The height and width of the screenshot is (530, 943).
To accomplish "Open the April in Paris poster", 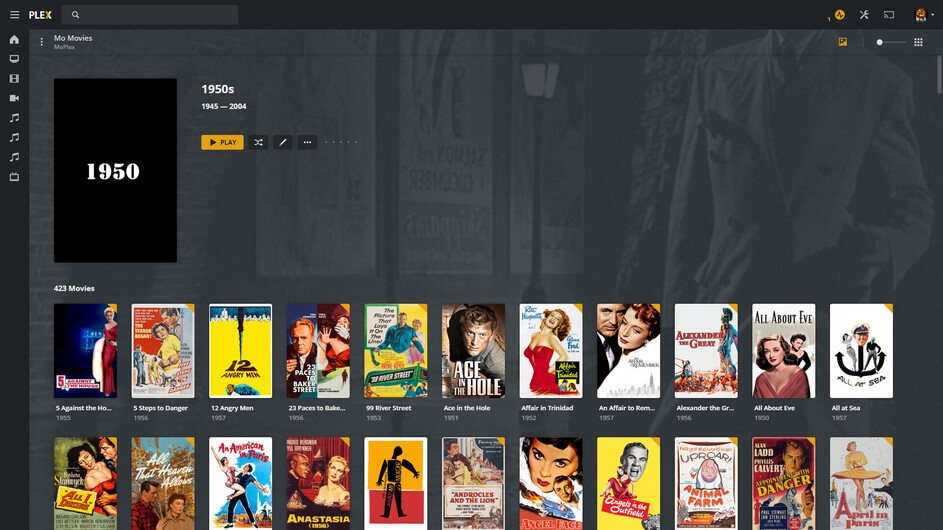I will point(861,484).
